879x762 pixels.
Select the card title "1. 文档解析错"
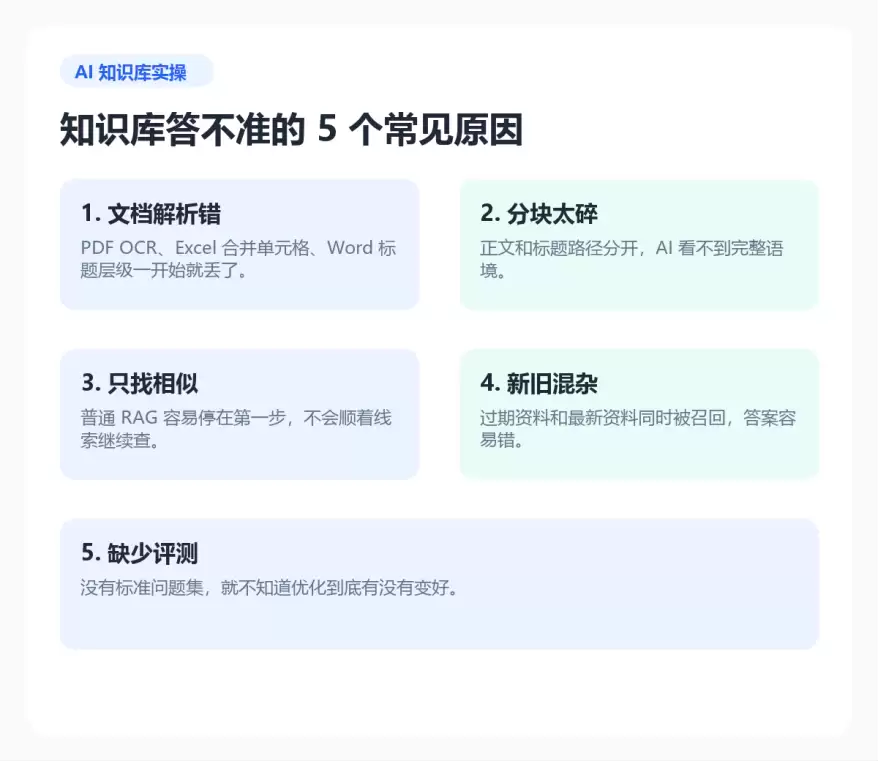pyautogui.click(x=151, y=214)
